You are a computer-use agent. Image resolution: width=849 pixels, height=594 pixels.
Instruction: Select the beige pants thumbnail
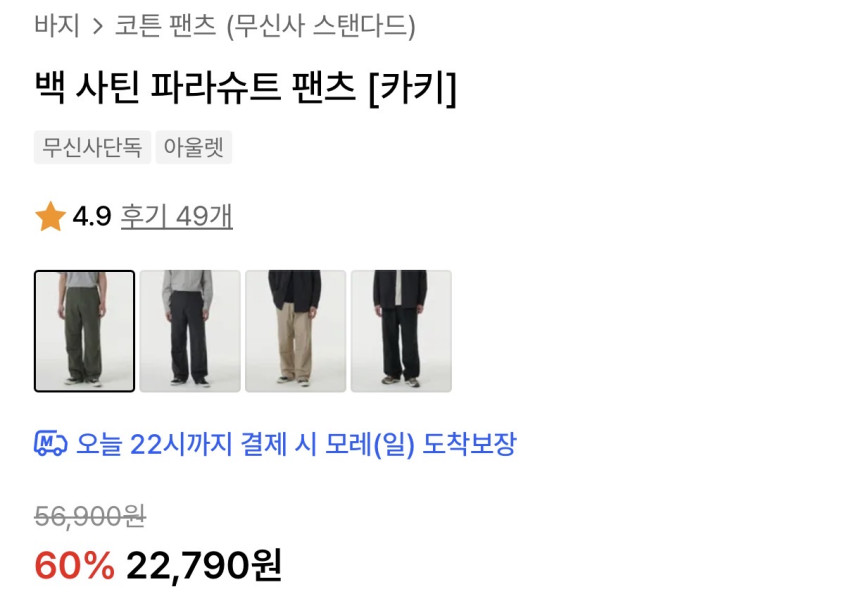(296, 331)
